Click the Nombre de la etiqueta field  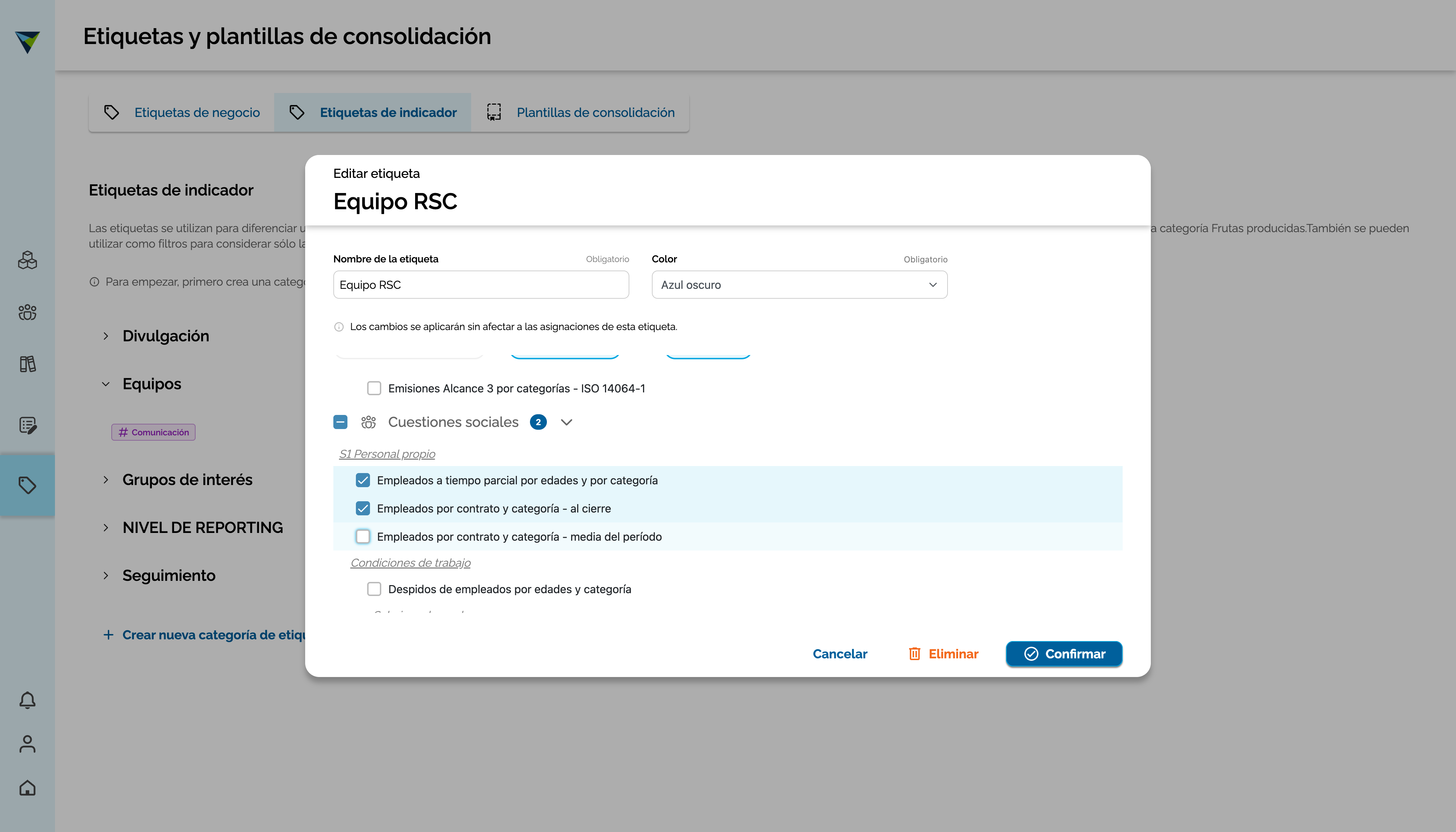(x=481, y=285)
